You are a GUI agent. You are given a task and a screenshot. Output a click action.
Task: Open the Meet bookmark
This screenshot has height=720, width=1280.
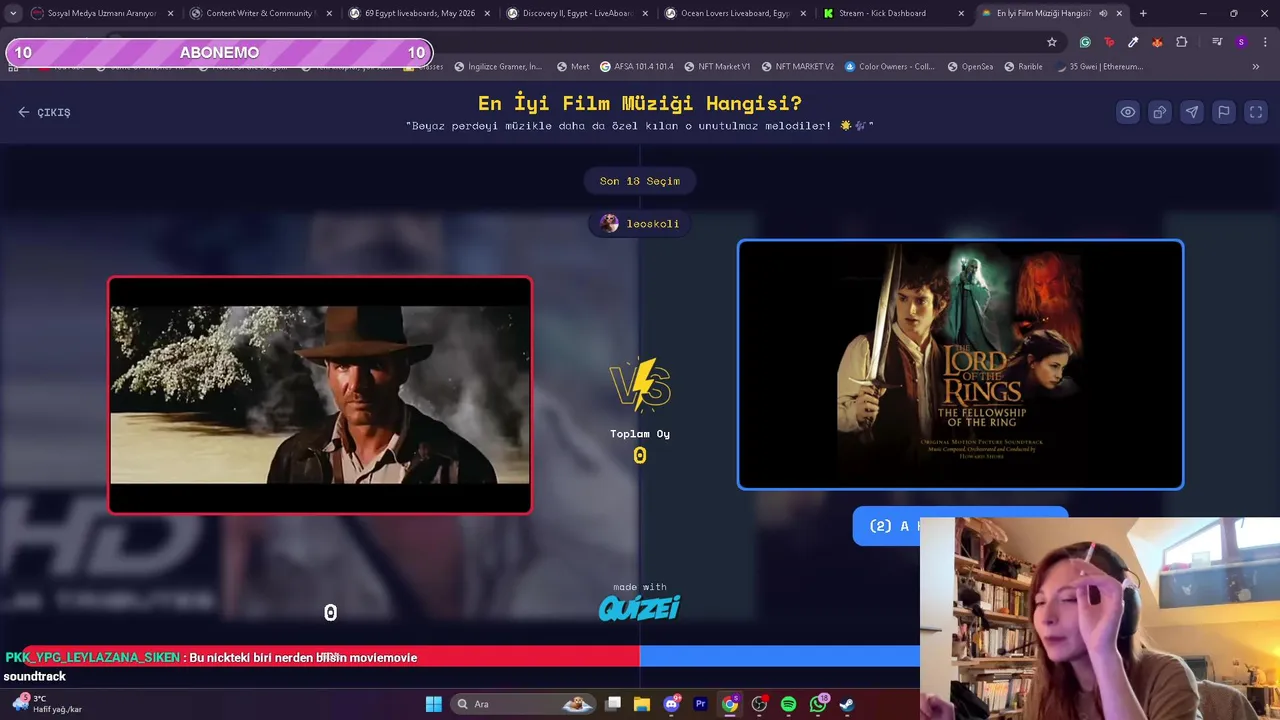pos(573,67)
